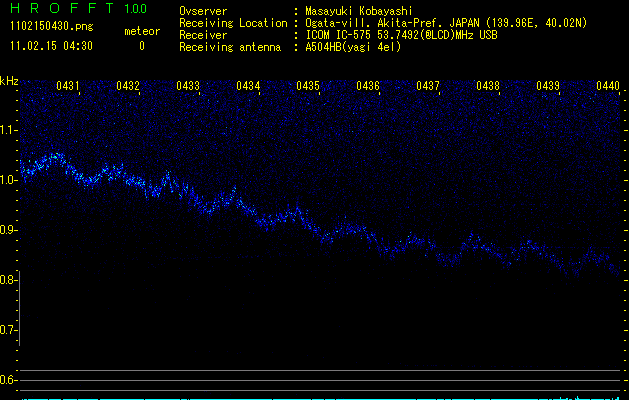Click the meteor count label
Screen dimensions: 629x400
pos(142,31)
